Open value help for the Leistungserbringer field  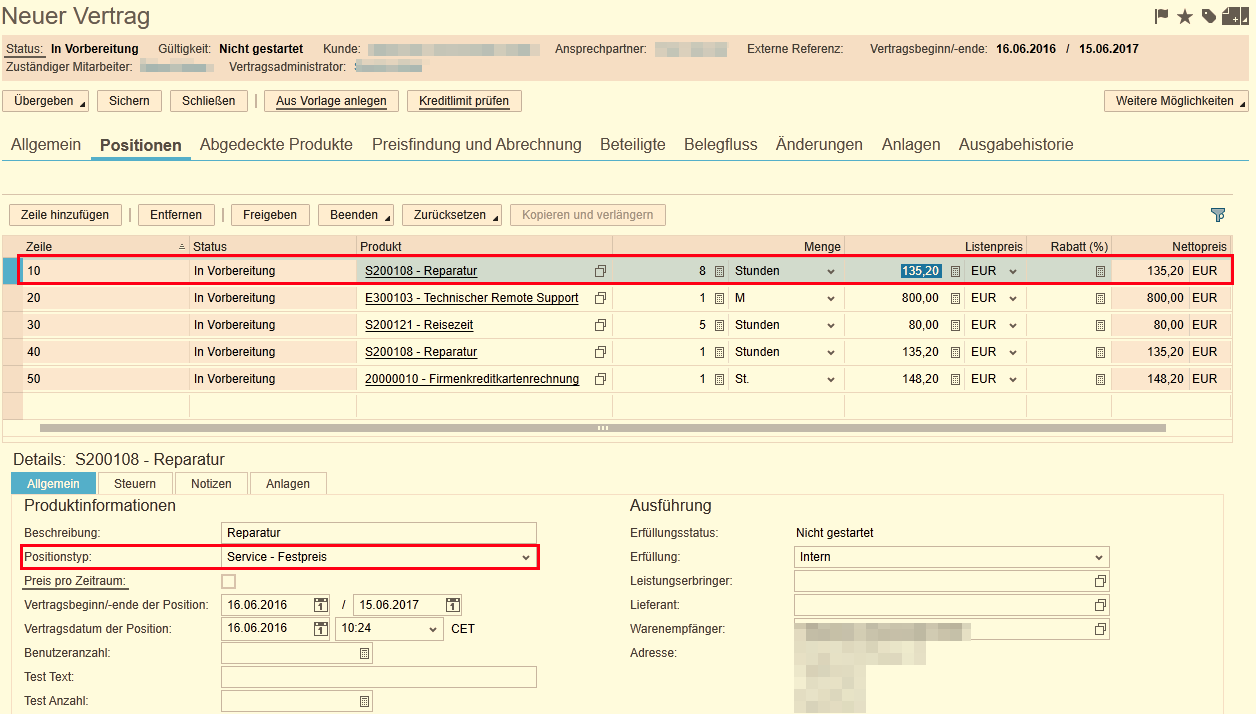point(1100,581)
